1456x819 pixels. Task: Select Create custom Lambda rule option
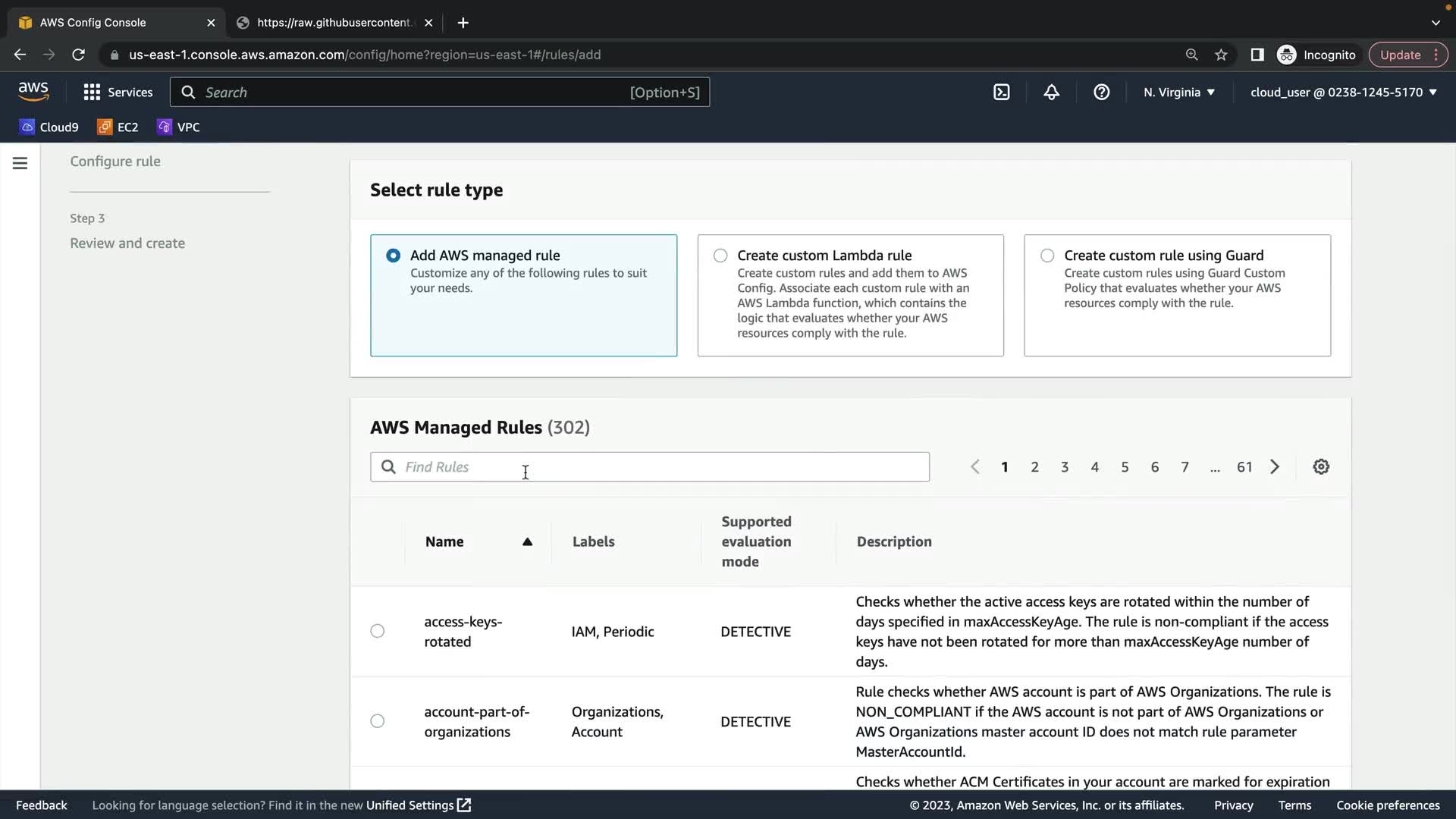(x=720, y=256)
